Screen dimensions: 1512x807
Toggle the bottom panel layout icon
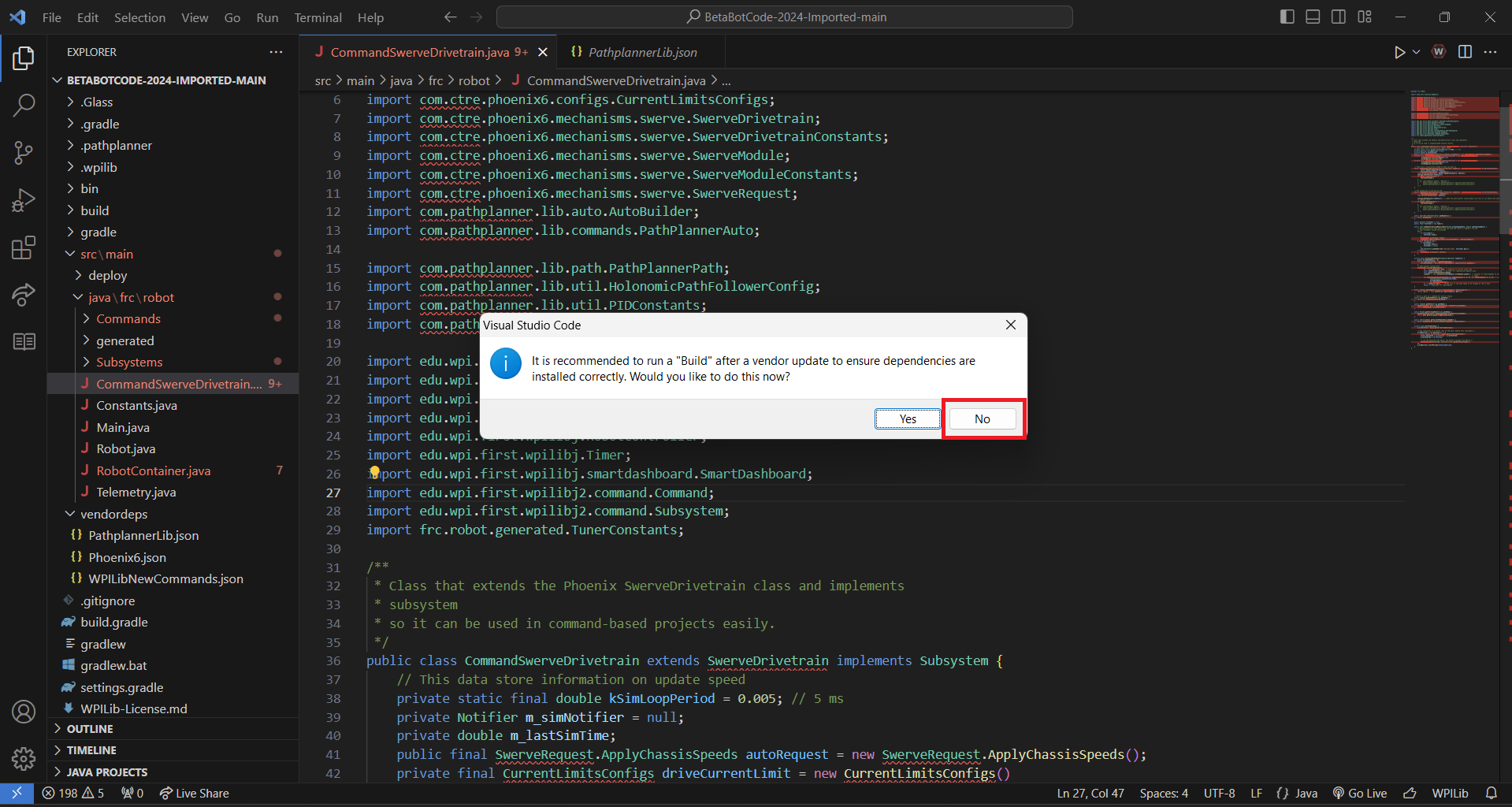(1313, 17)
